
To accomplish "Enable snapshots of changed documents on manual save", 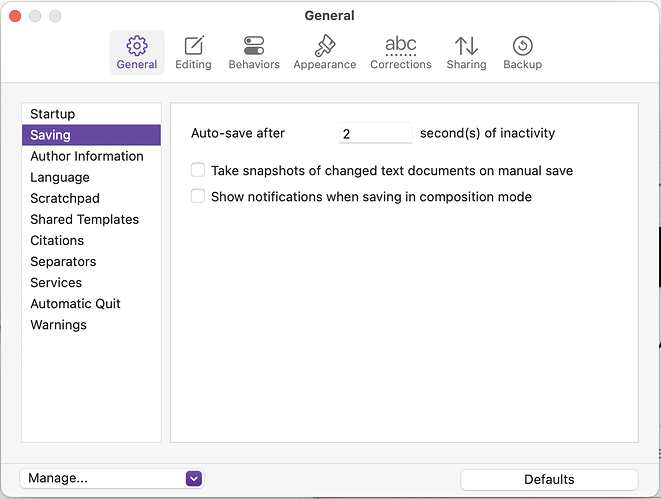I will (198, 170).
